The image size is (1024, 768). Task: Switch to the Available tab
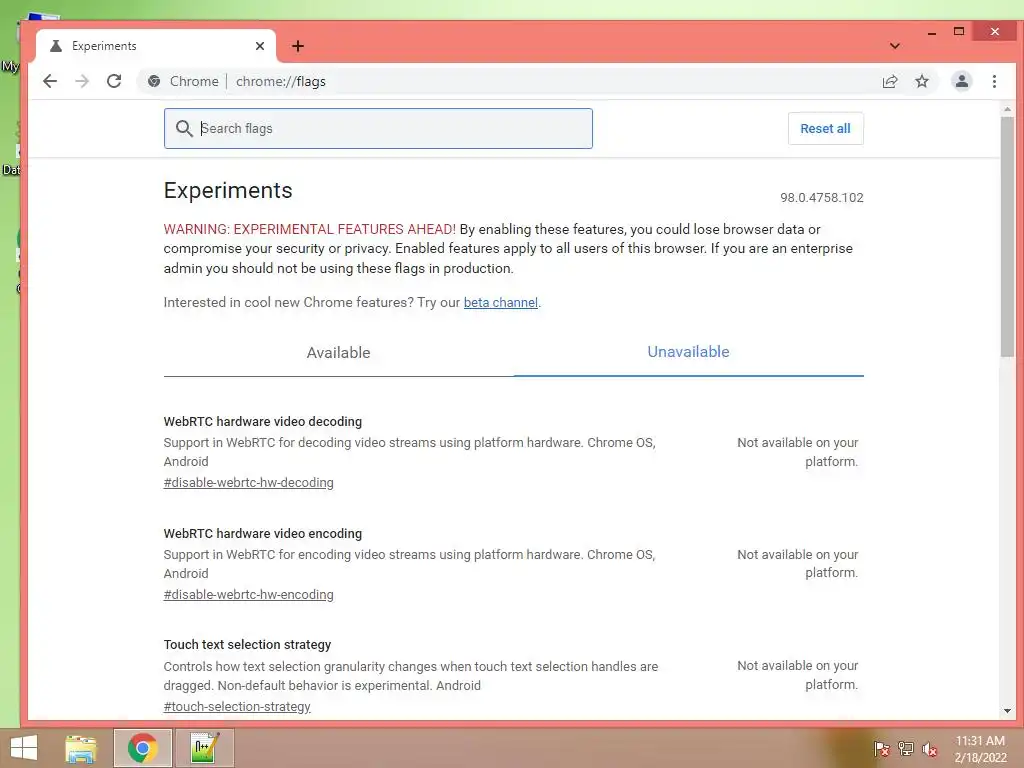[x=338, y=353]
